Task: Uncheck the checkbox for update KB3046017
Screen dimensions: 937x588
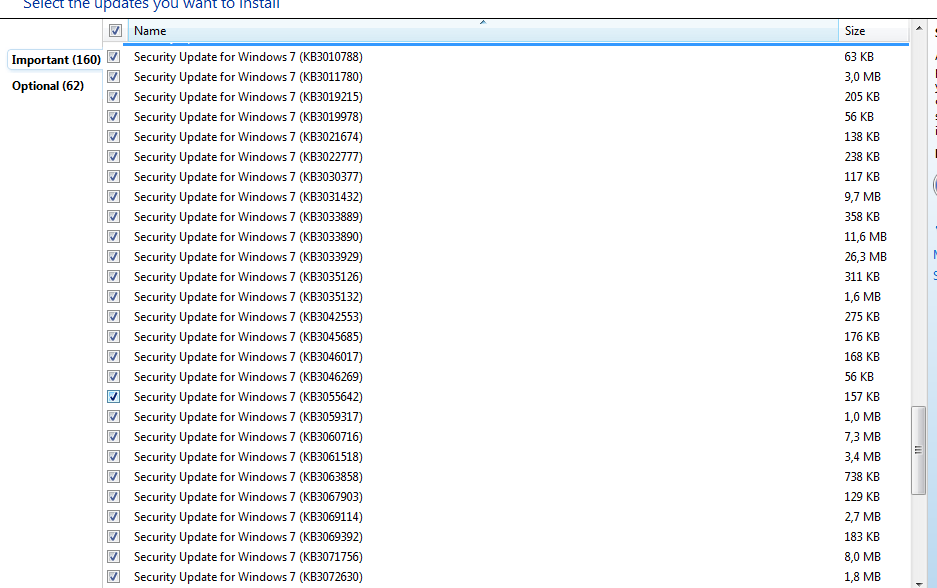Action: click(x=114, y=357)
